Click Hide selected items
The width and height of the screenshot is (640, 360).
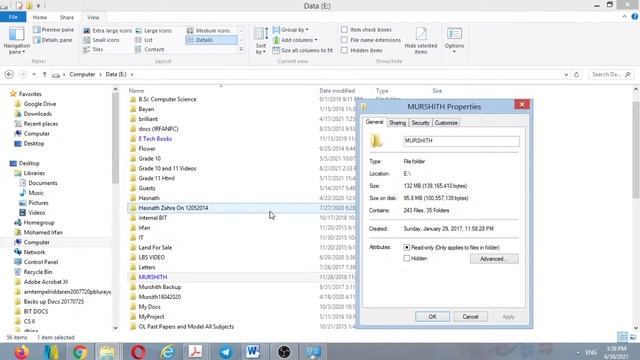click(421, 41)
